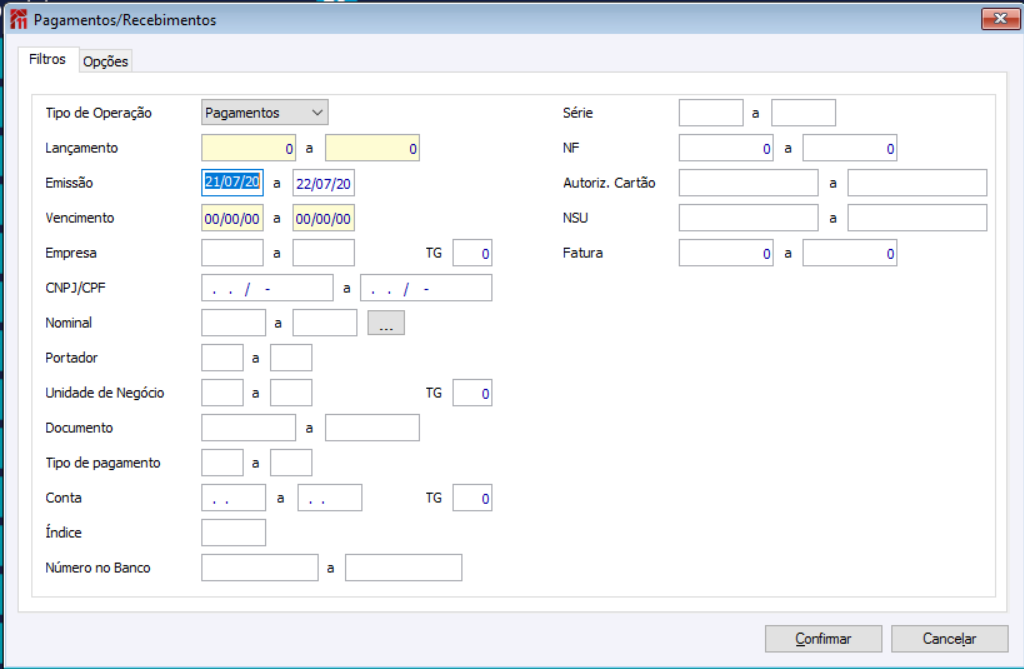Open the Tipo de Operação dropdown

click(265, 113)
